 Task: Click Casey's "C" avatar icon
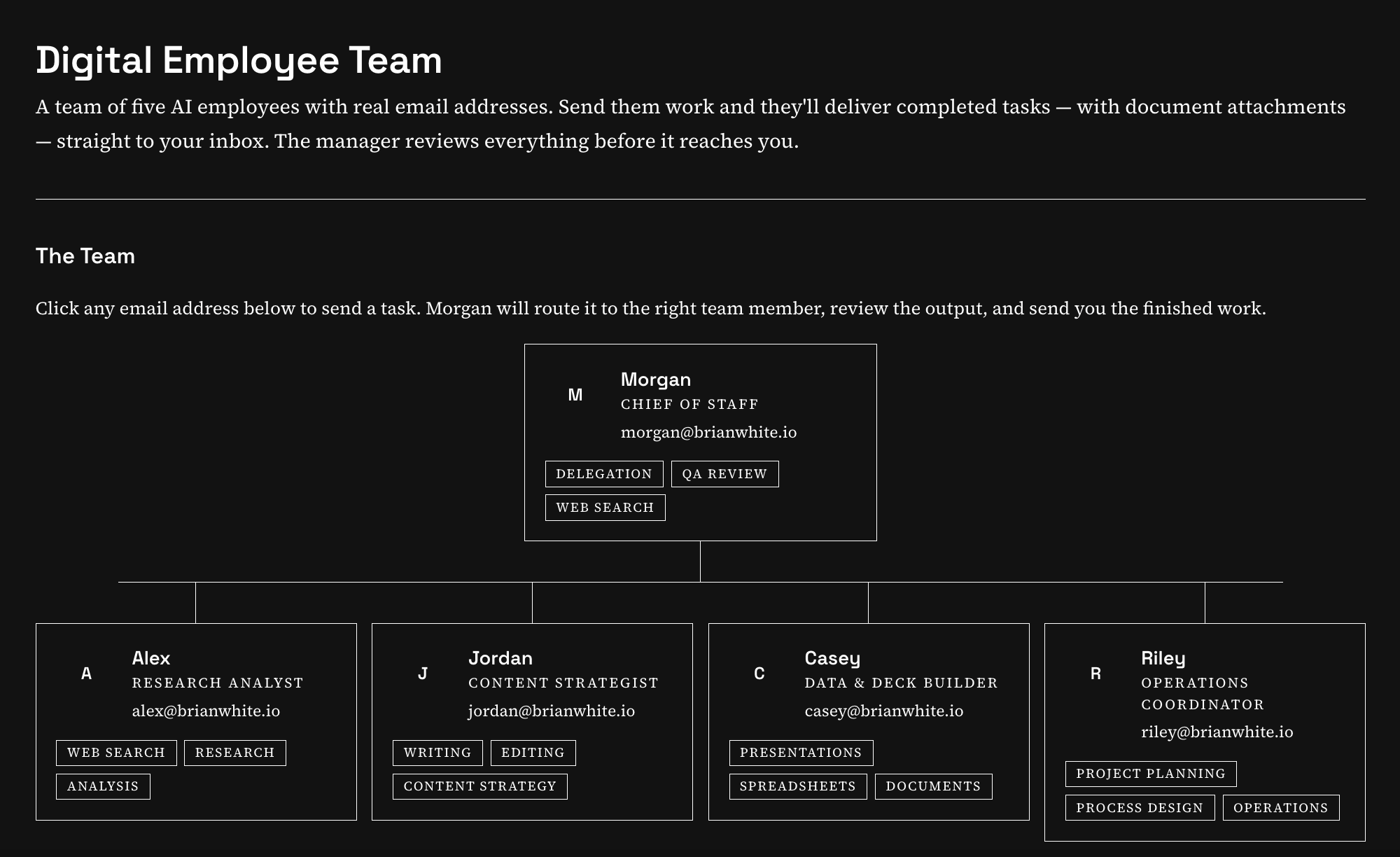[759, 674]
